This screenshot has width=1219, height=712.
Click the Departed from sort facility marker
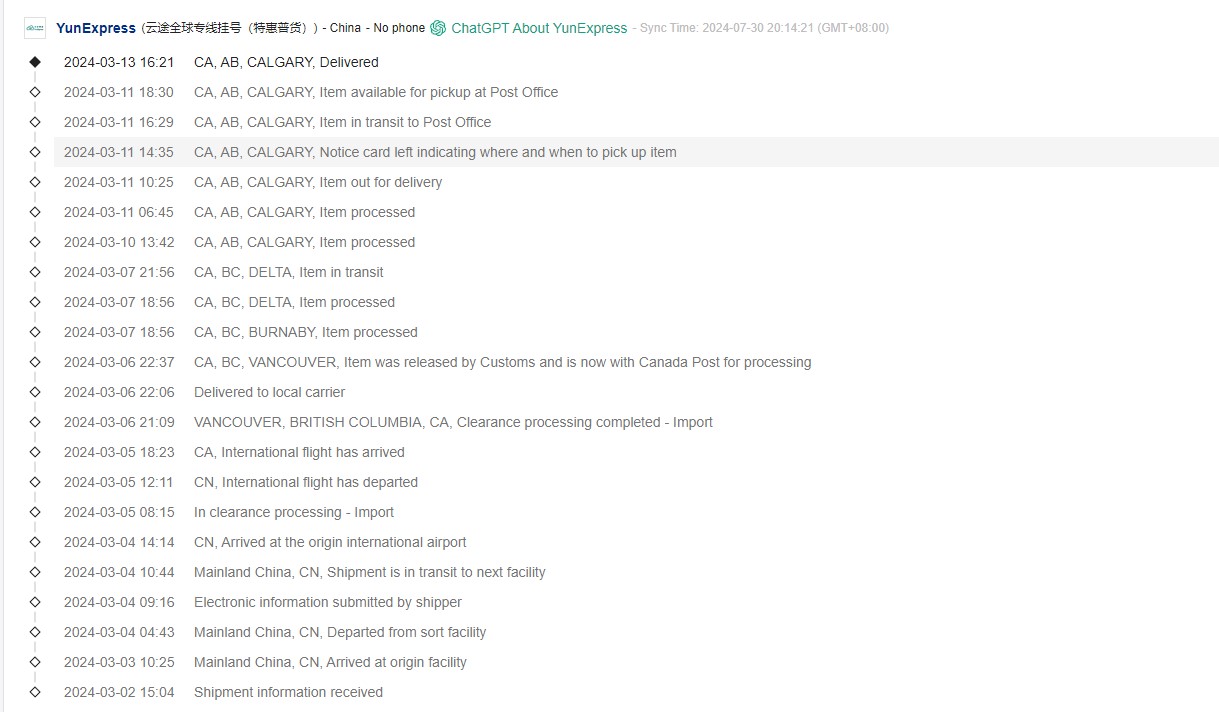coord(35,632)
